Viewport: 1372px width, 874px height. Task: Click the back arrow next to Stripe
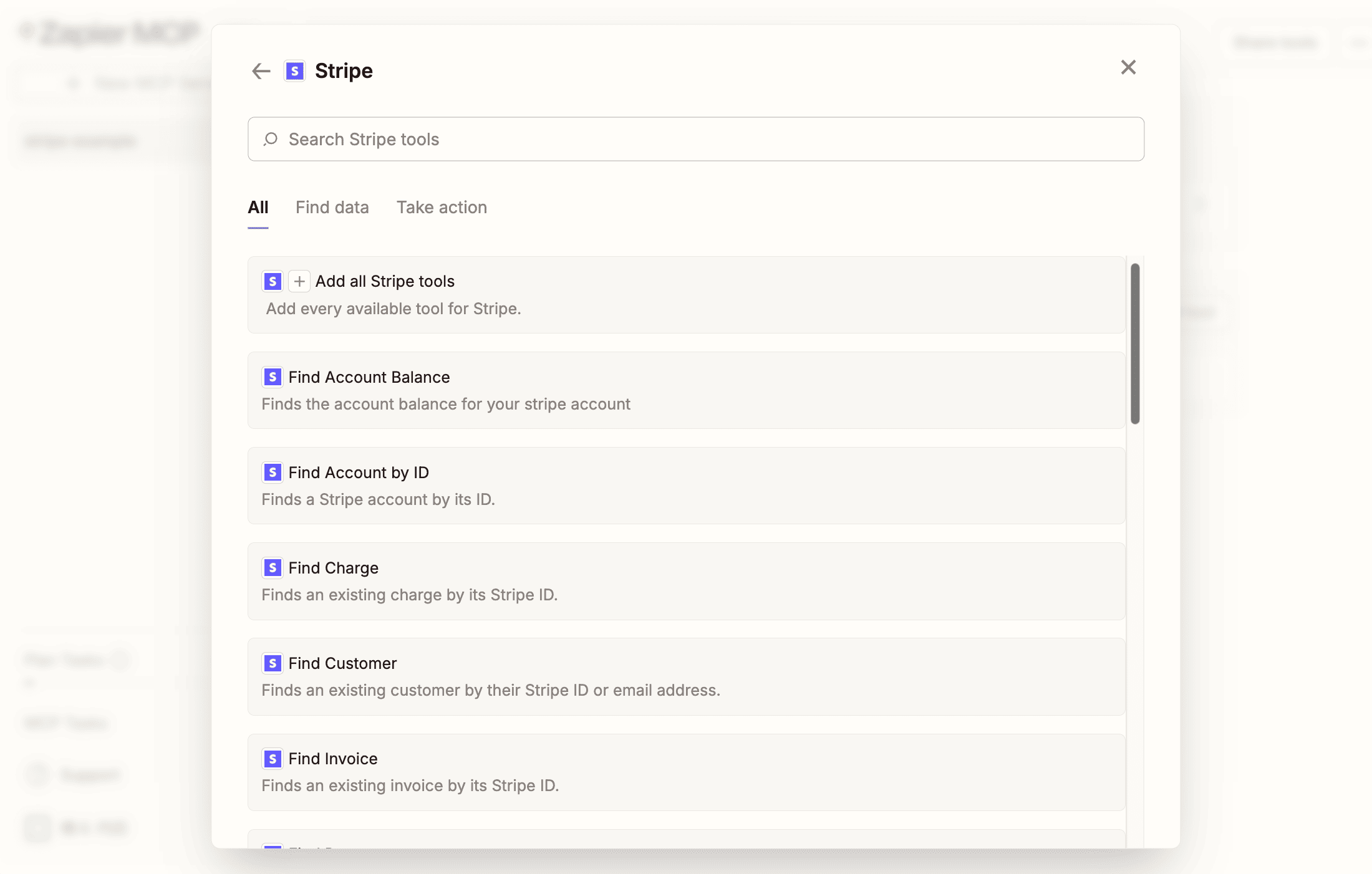(x=261, y=71)
